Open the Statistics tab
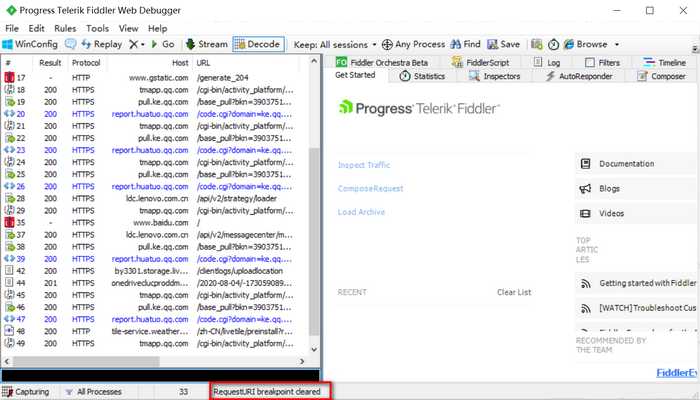Screen dimensions: 700x400 pos(422,76)
